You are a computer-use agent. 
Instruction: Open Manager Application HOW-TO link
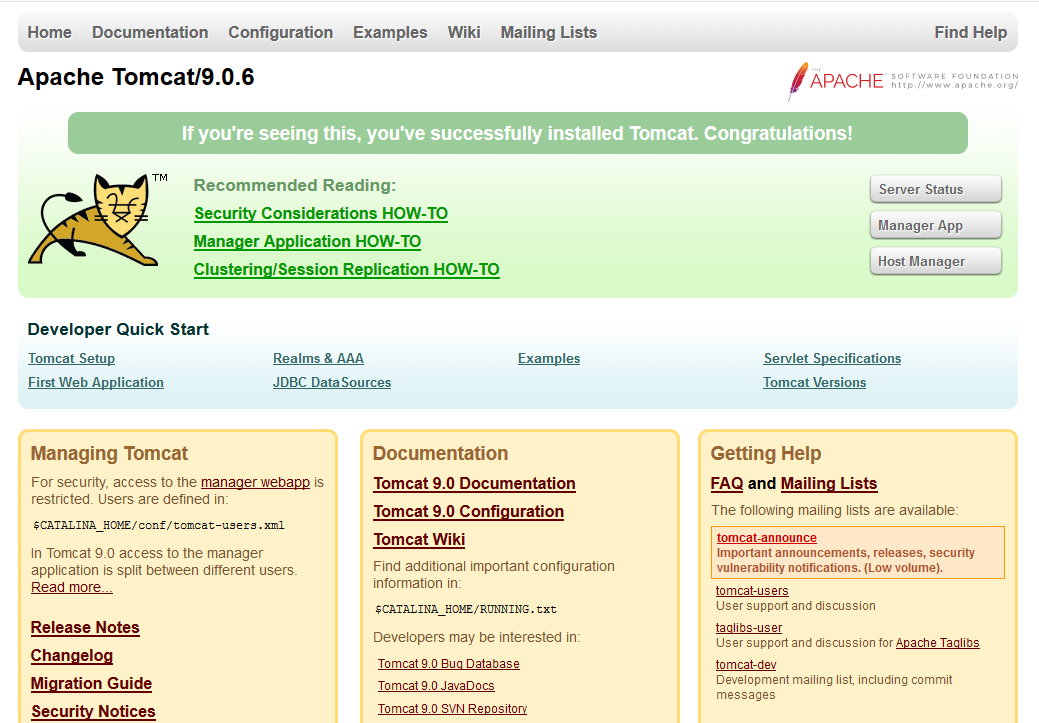point(307,241)
